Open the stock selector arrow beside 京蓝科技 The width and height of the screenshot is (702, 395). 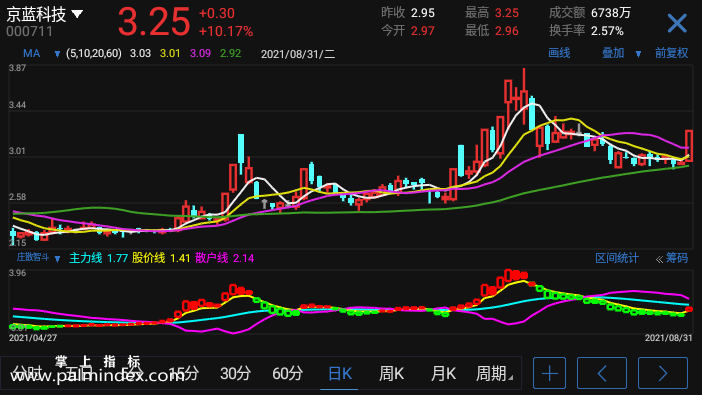point(77,14)
